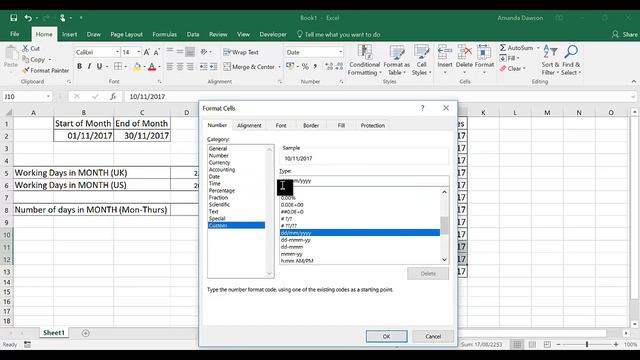Screen dimensions: 640x360
Task: Open the File menu
Action: (x=15, y=34)
